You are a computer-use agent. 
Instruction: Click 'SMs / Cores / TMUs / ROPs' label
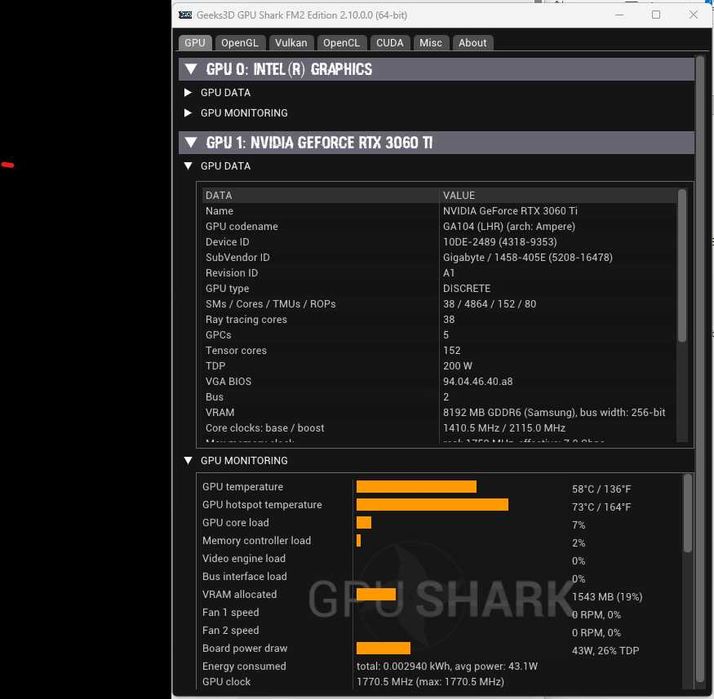point(270,304)
